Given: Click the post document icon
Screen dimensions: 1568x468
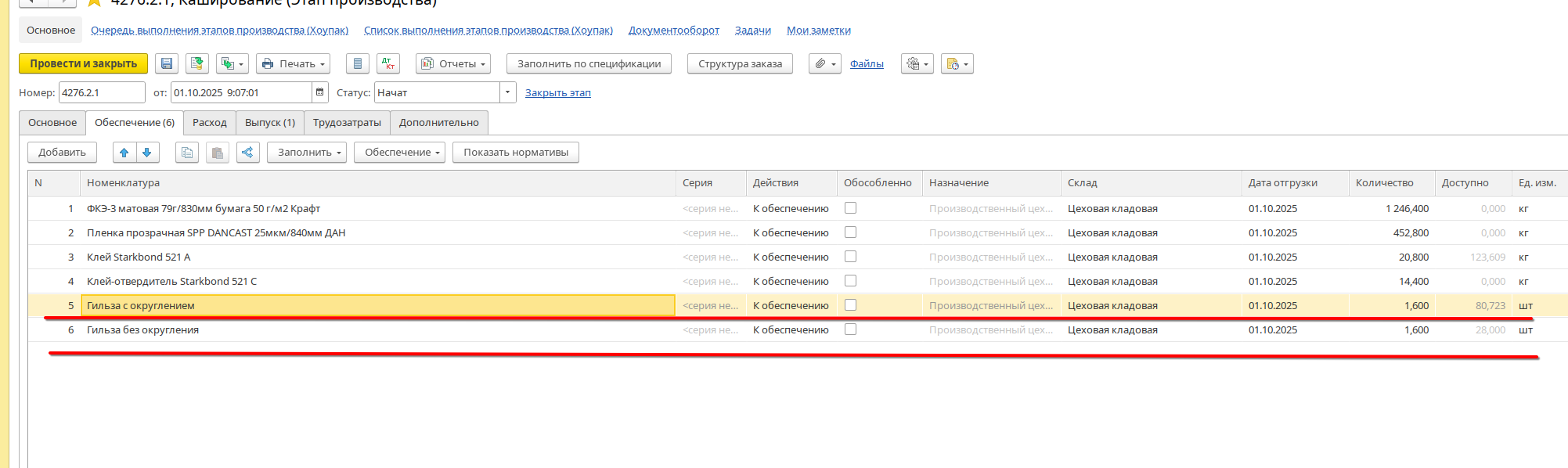Looking at the screenshot, I should (x=197, y=64).
